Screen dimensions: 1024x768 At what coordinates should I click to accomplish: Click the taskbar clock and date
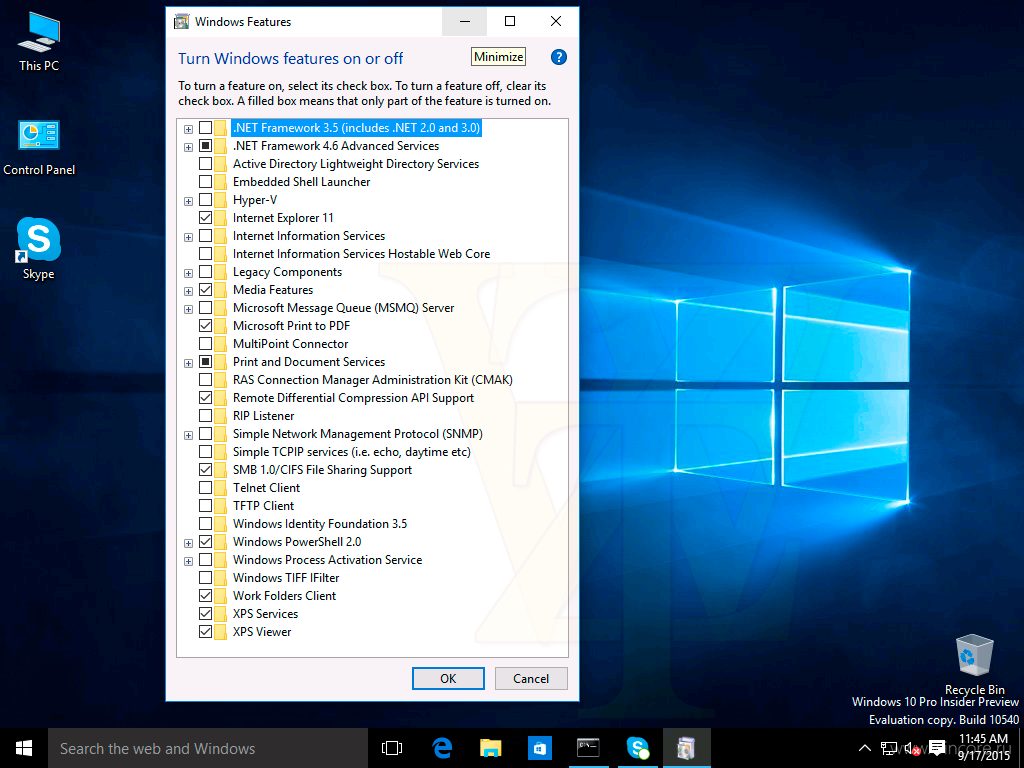pos(984,748)
